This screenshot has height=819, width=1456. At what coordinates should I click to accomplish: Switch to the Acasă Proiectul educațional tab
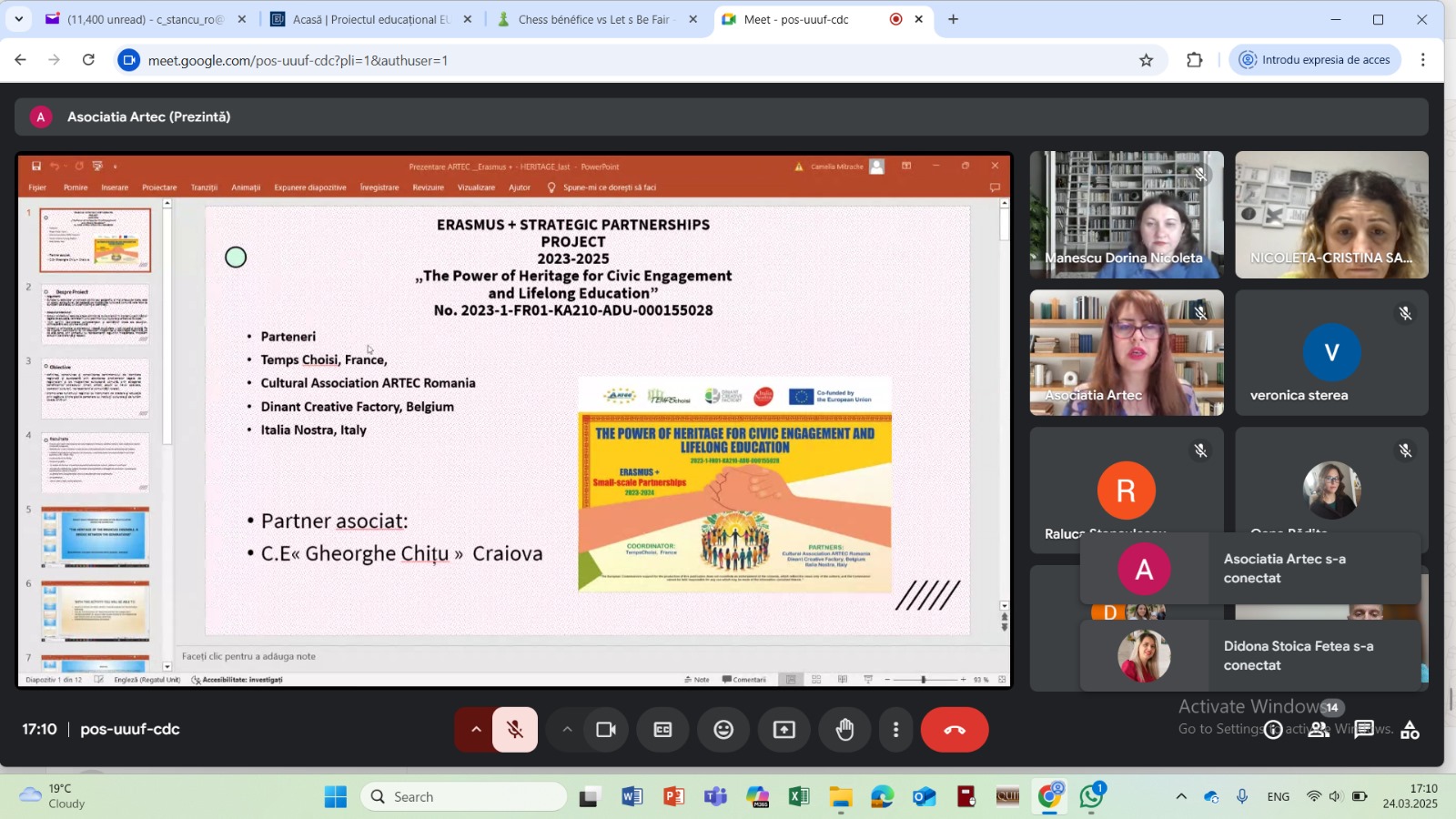370,19
